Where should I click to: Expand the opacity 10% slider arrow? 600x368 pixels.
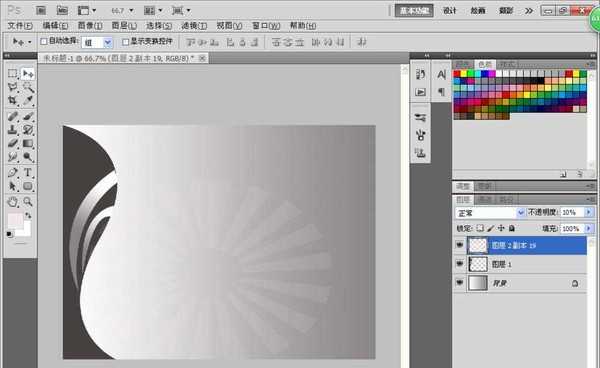point(589,212)
